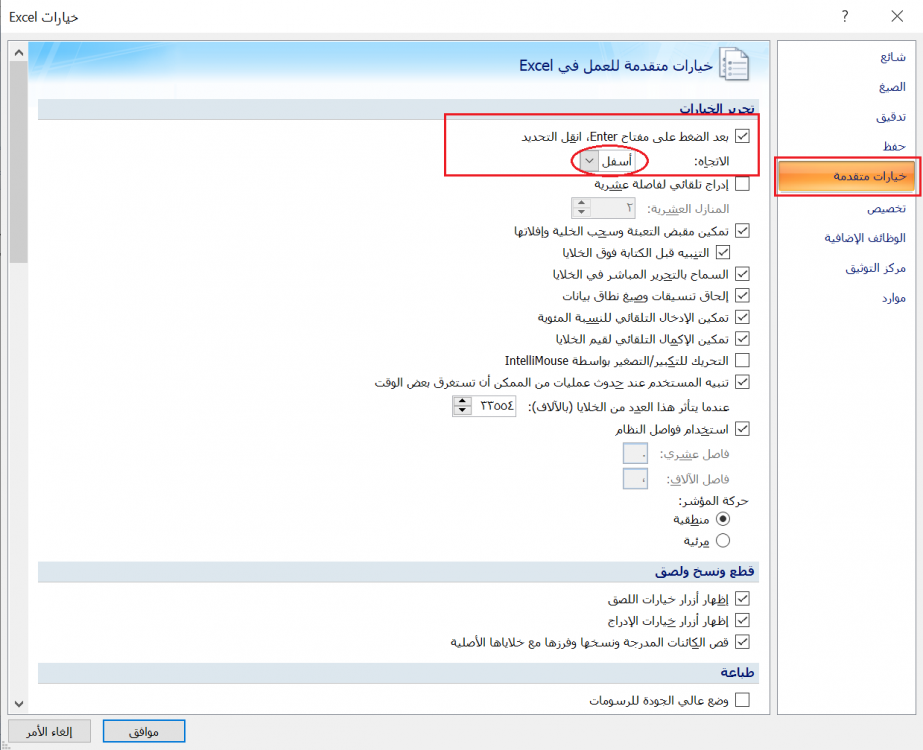Screen dimensions: 923x750
Task: Select the خيارات متقدمة category
Action: 846,176
